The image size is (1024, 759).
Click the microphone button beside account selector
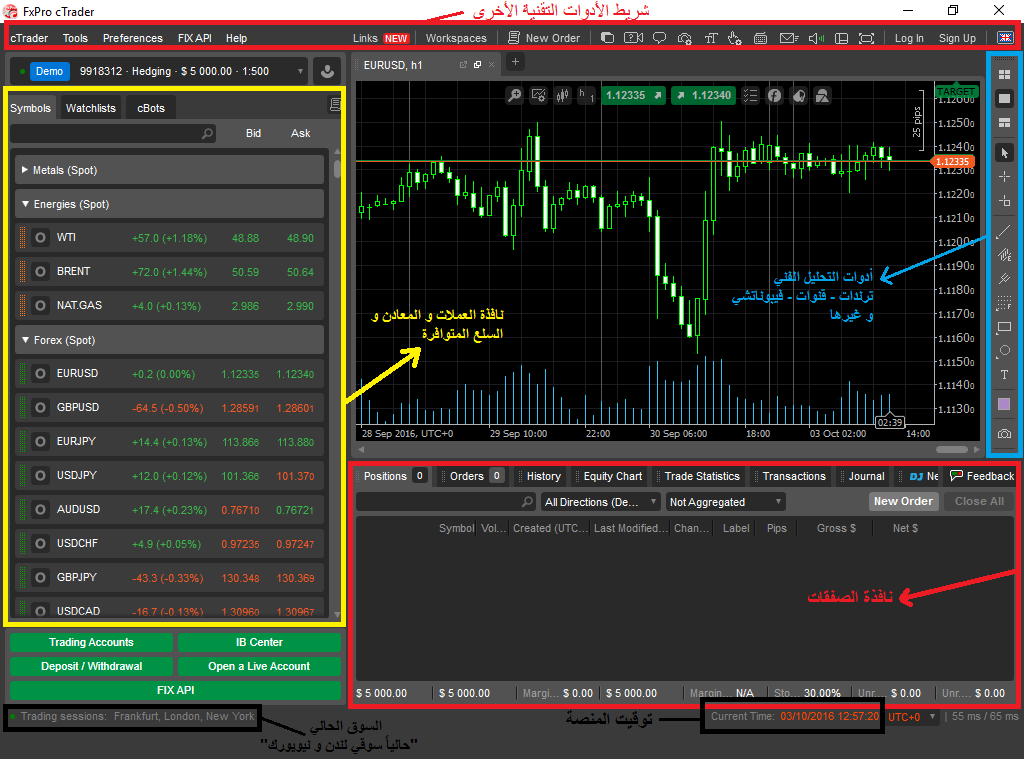[327, 71]
